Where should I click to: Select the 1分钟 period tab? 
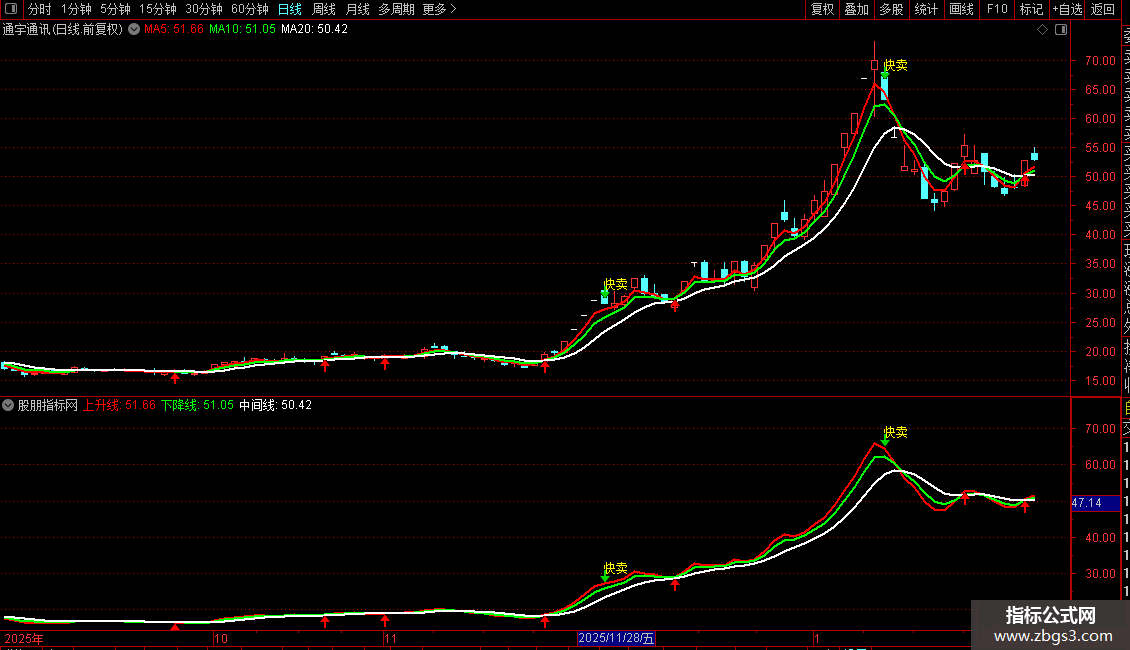pos(76,9)
